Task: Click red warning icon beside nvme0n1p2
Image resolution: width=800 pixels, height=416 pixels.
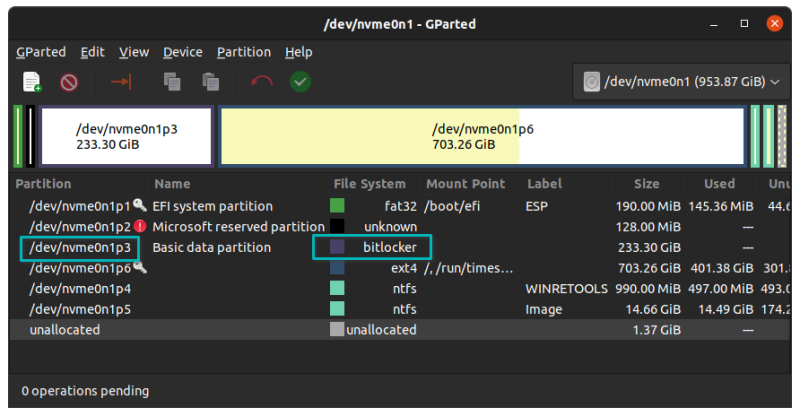Action: click(x=140, y=226)
